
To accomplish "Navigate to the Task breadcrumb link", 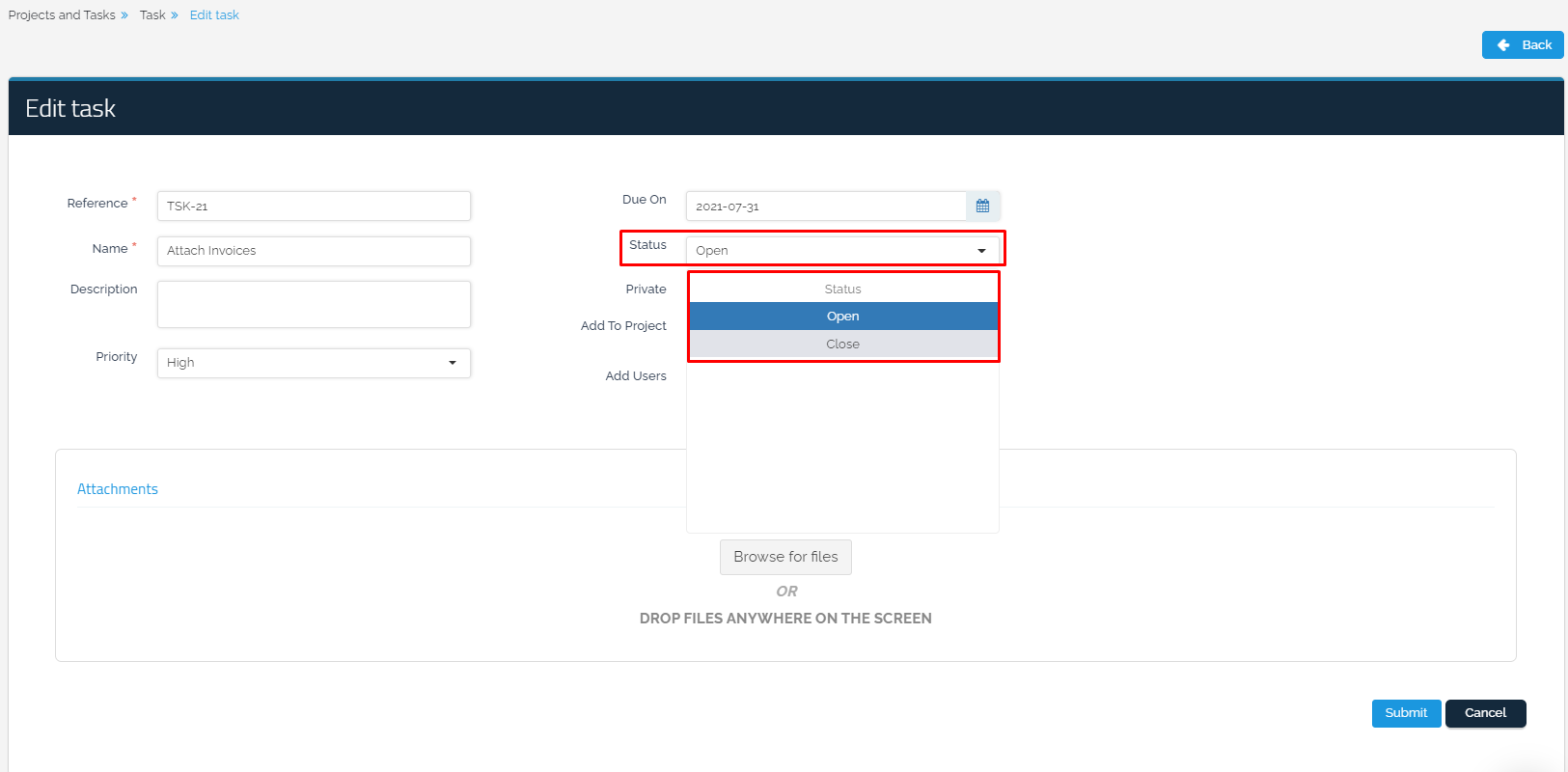I will (x=152, y=15).
